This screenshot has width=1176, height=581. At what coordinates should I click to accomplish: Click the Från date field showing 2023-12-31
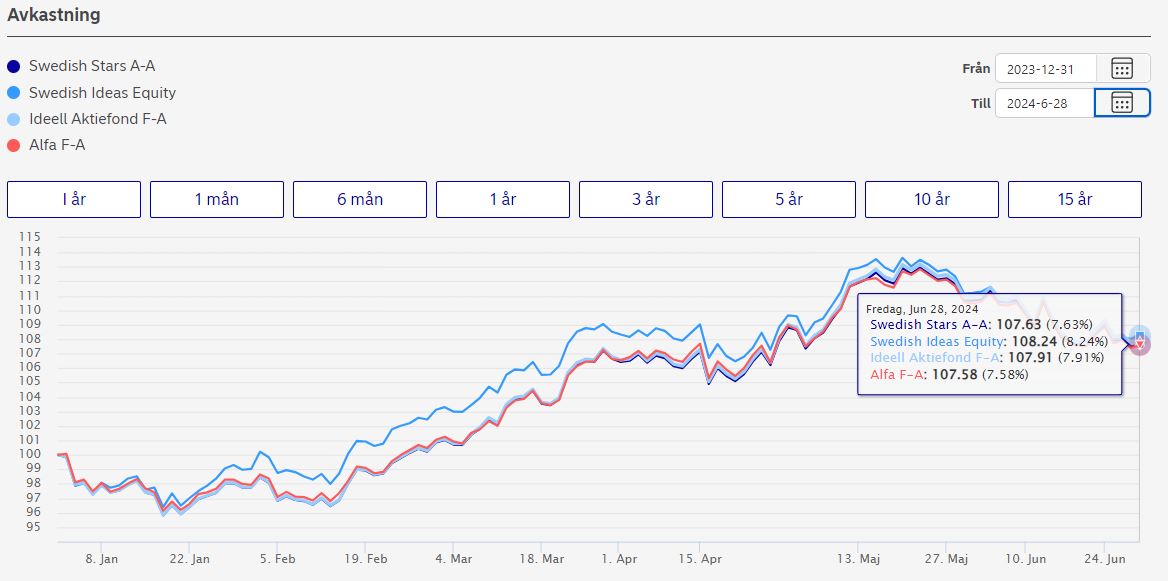pos(1045,68)
